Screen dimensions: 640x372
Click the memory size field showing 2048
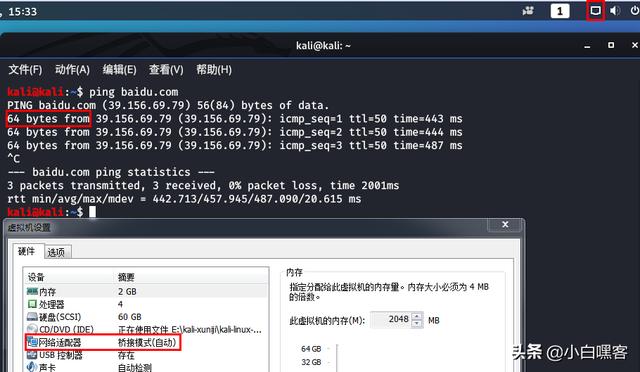click(391, 319)
